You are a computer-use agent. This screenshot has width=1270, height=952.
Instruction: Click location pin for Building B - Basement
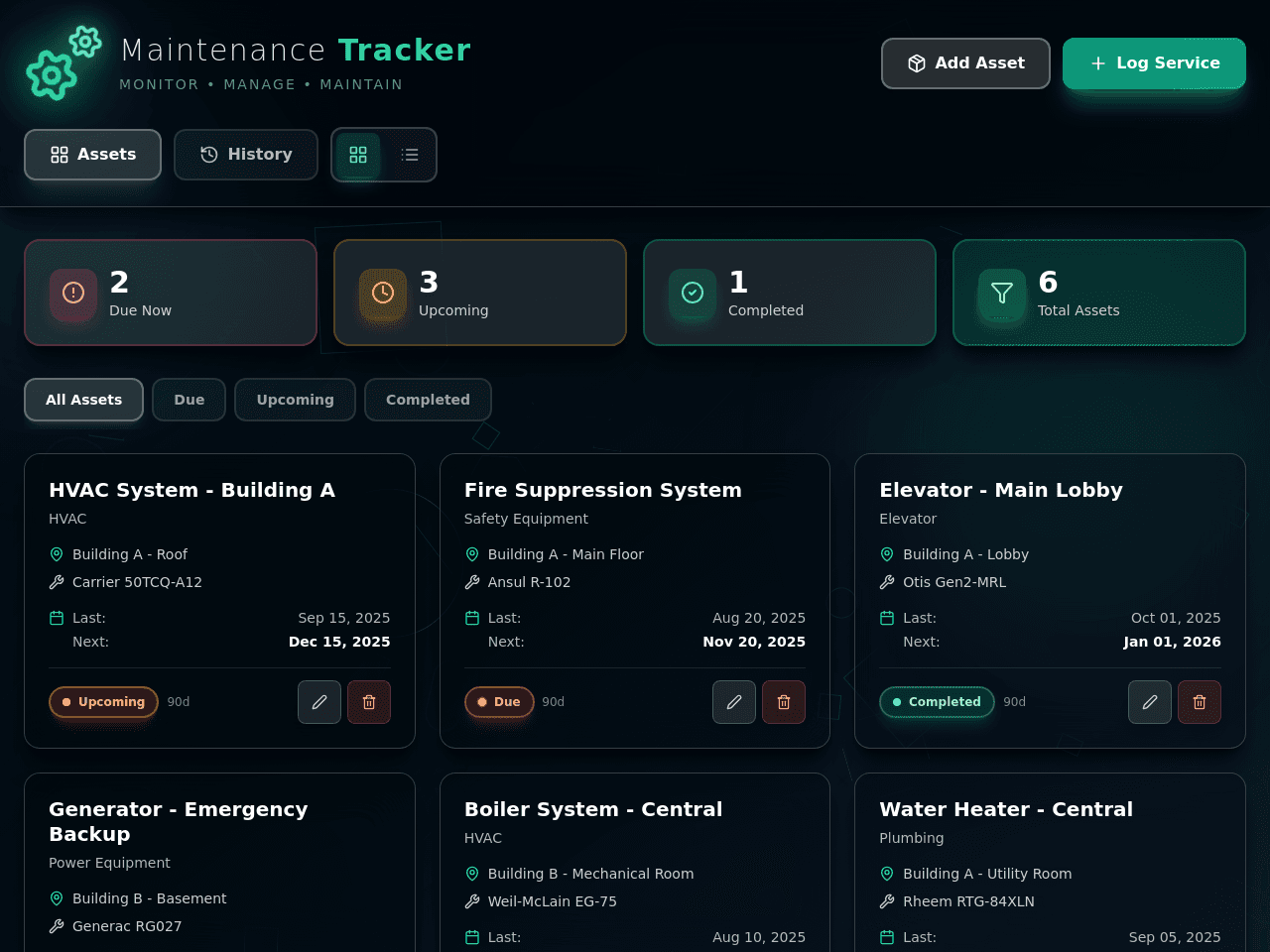click(x=57, y=898)
